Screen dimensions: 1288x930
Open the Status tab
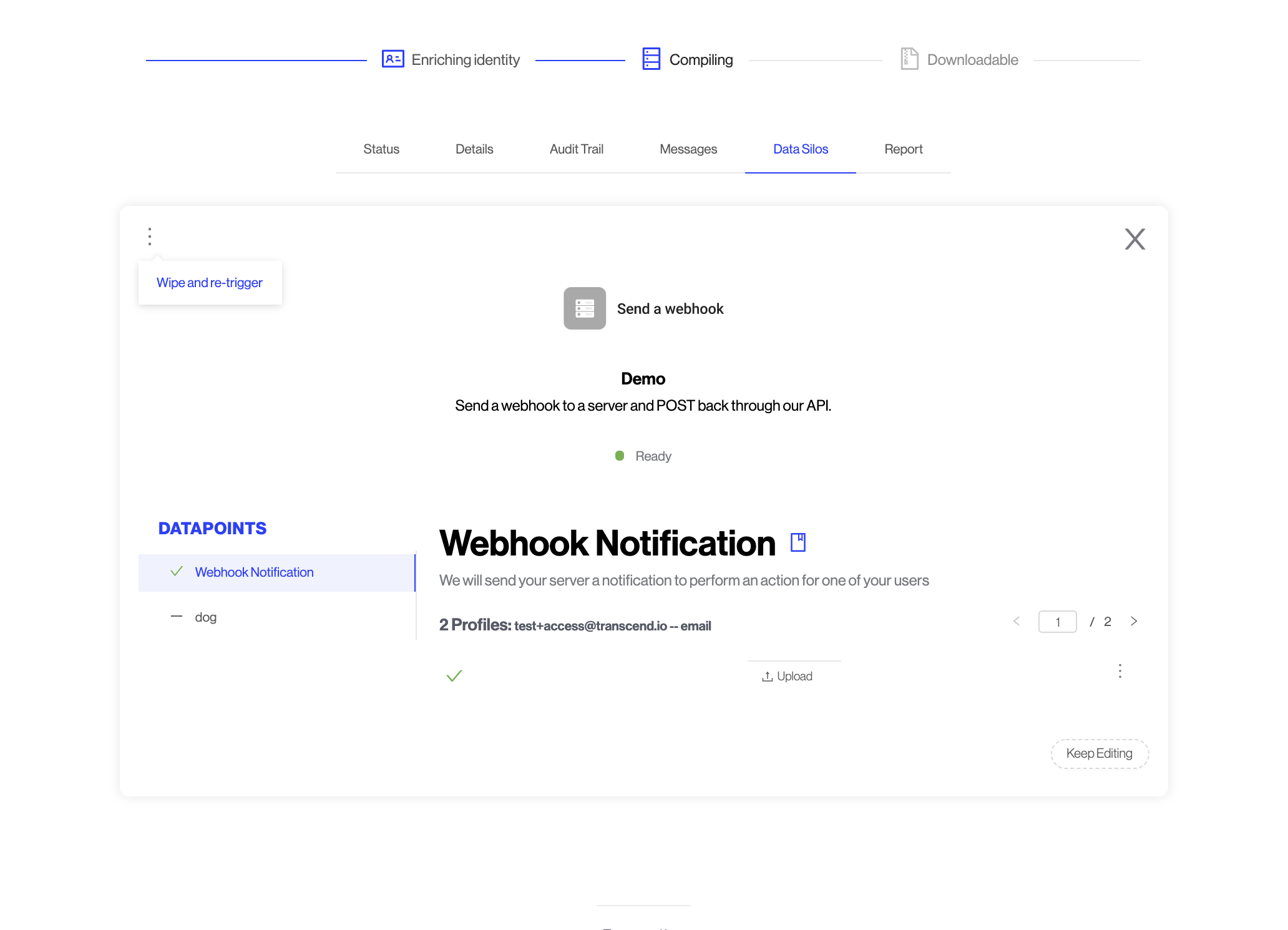point(381,149)
